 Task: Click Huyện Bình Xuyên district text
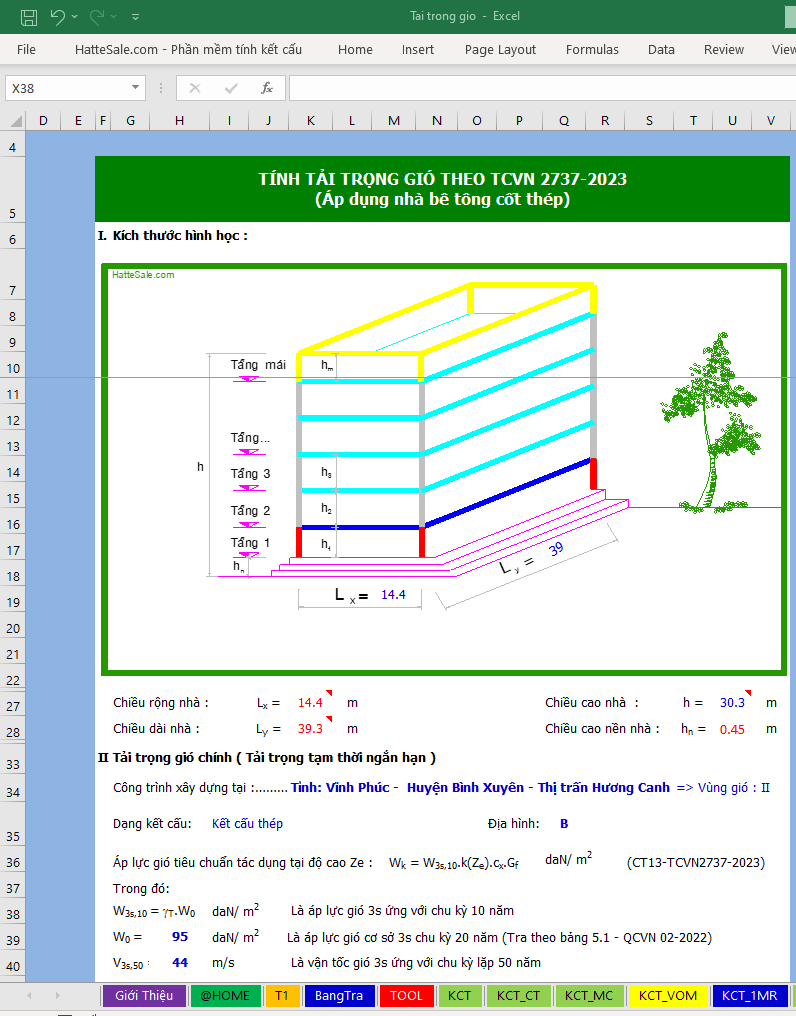tap(465, 787)
